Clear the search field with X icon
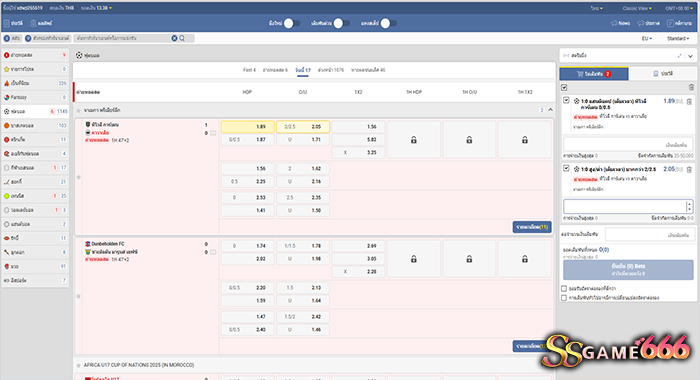The height and width of the screenshot is (380, 700). 174,38
